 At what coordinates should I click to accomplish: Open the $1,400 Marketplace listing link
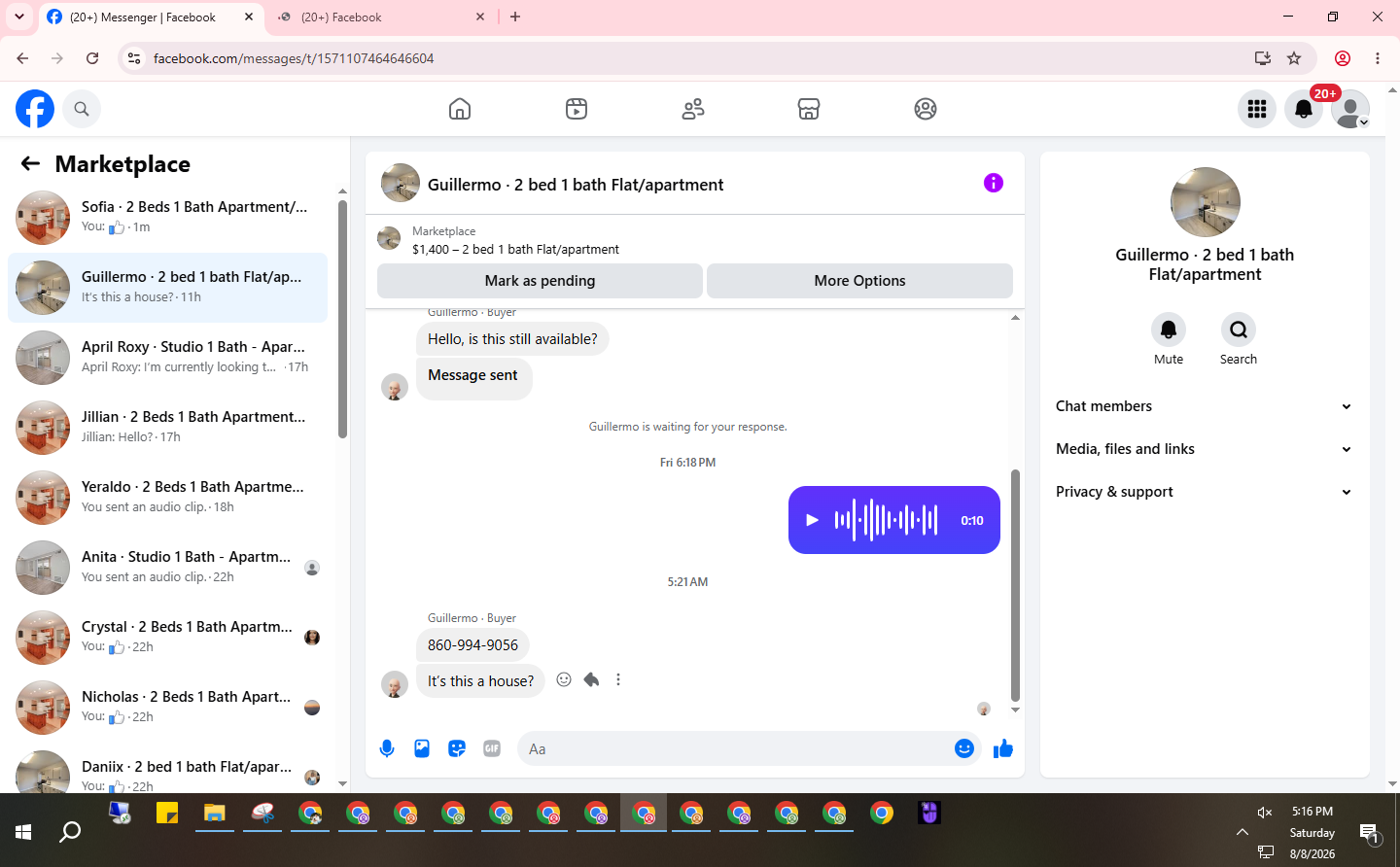[x=515, y=249]
